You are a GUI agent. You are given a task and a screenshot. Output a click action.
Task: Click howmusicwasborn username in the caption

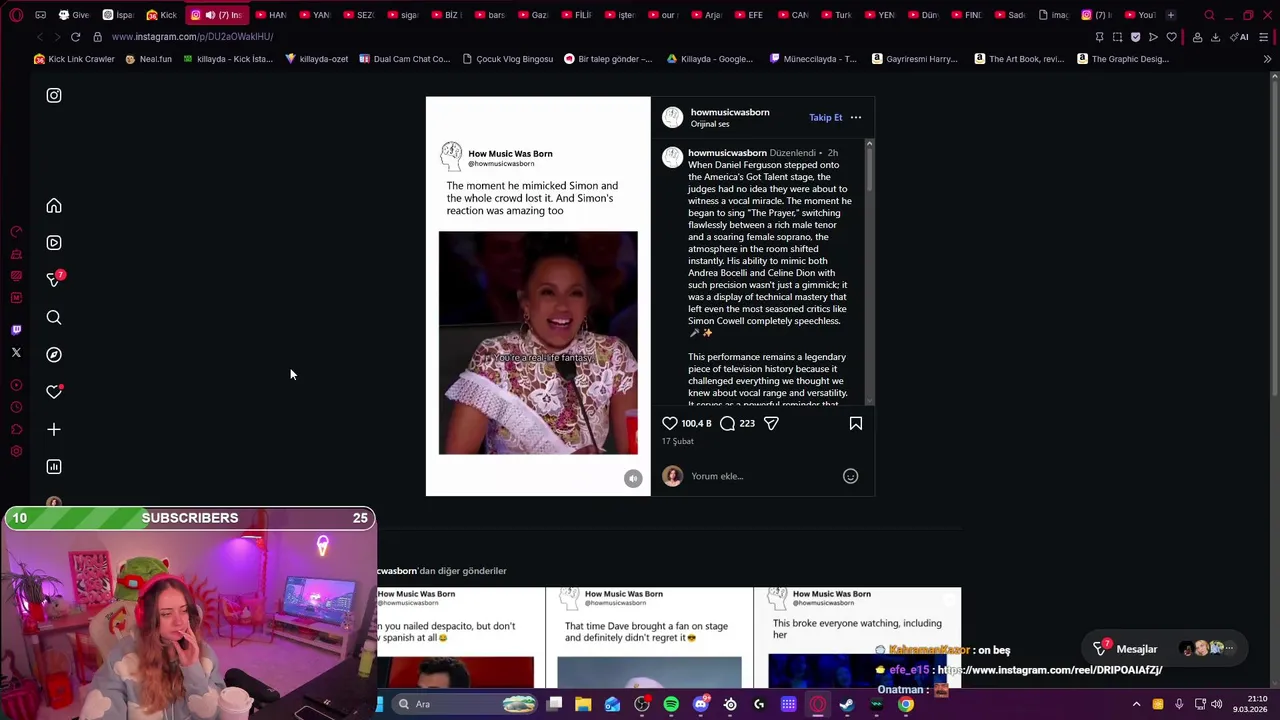tap(727, 153)
